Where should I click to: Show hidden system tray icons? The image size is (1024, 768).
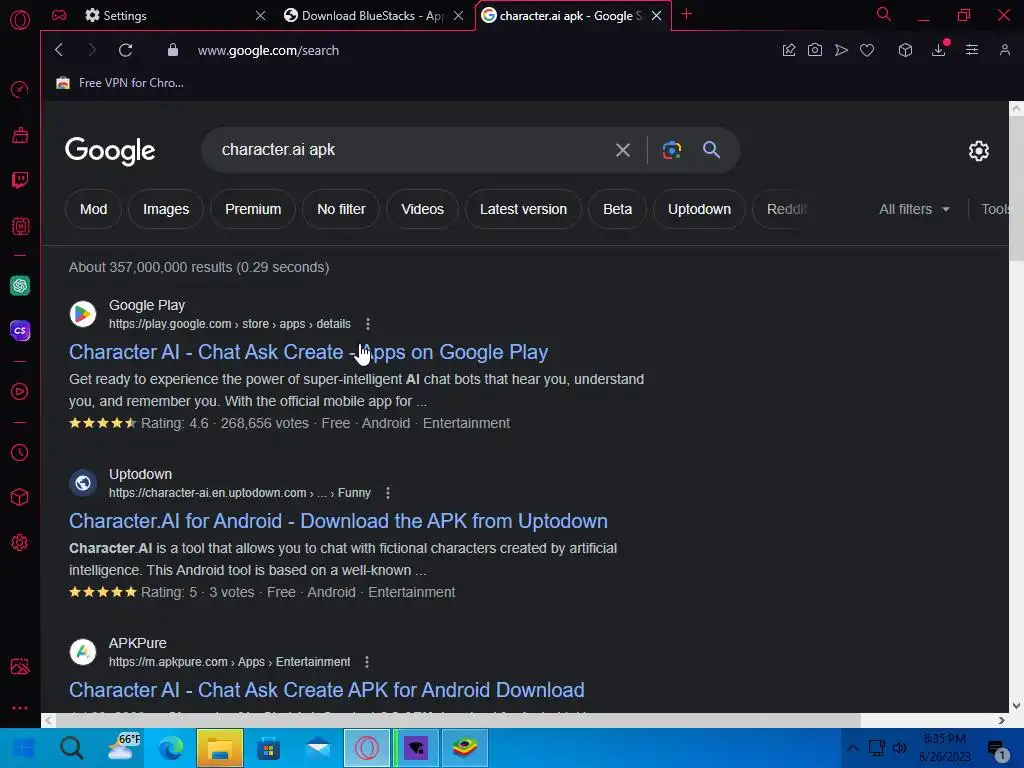852,748
